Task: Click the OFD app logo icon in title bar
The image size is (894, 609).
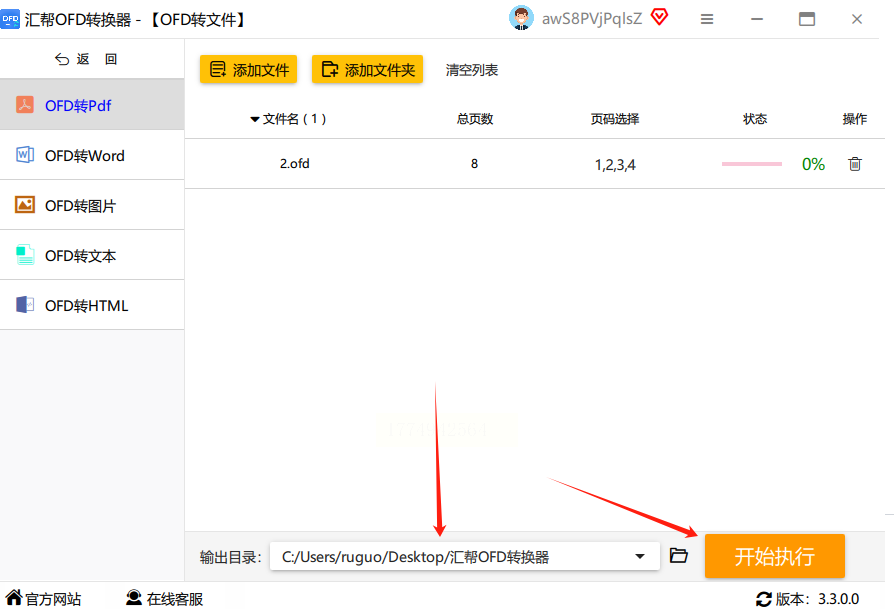Action: tap(10, 19)
